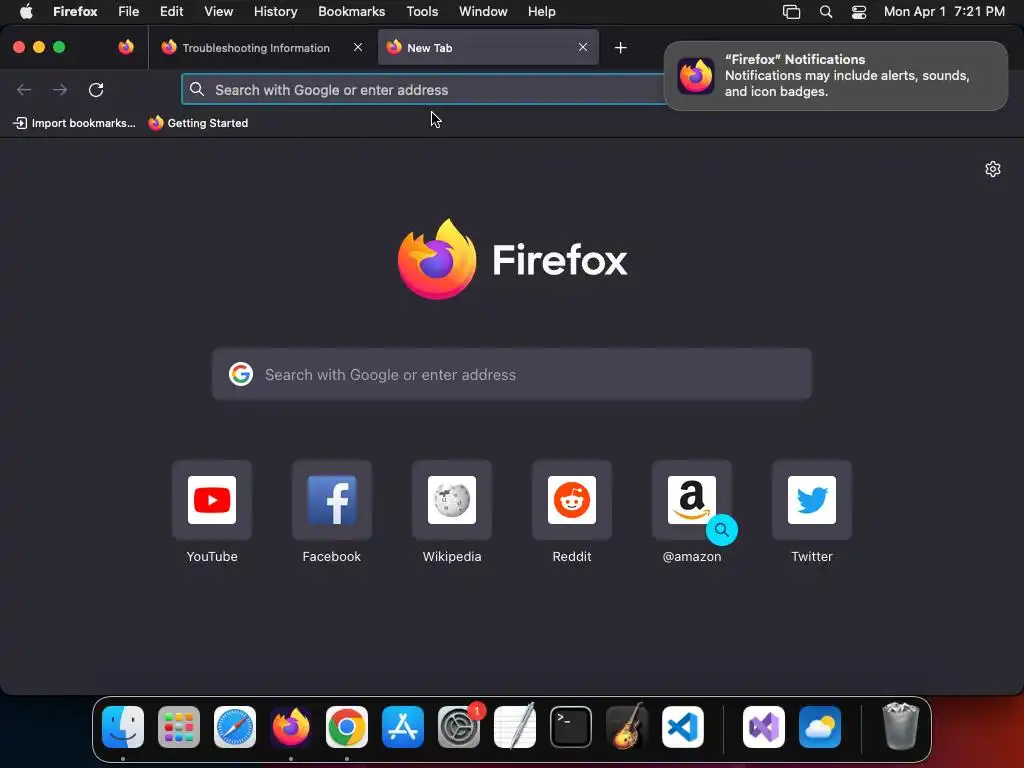Select the New Tab tab
Screen dimensions: 1024x768
click(x=488, y=48)
